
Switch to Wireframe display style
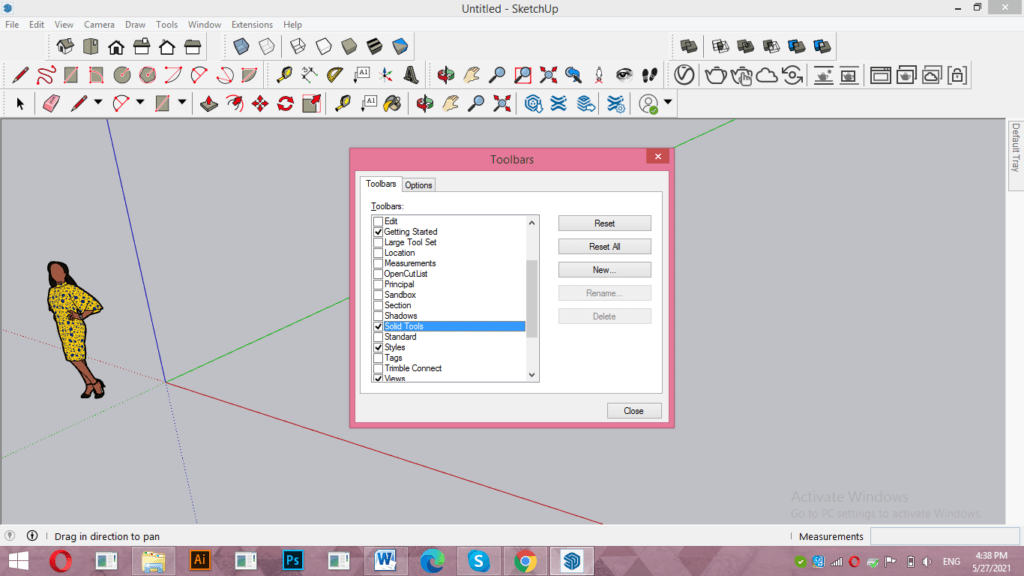tap(296, 46)
